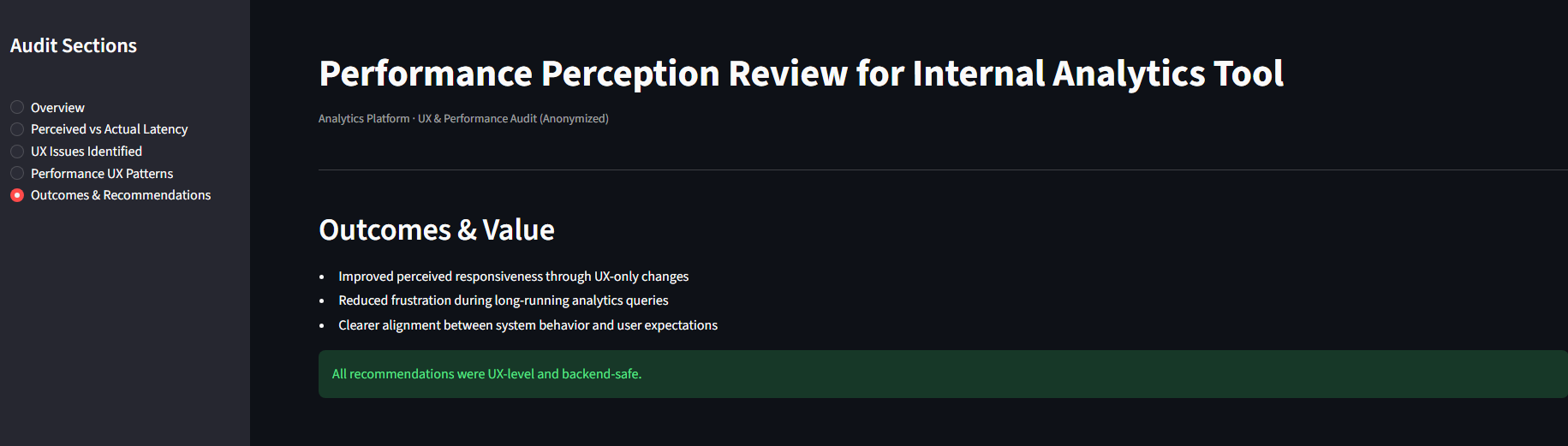Click the bullet about reduced frustration
The image size is (1568, 446).
coord(503,300)
